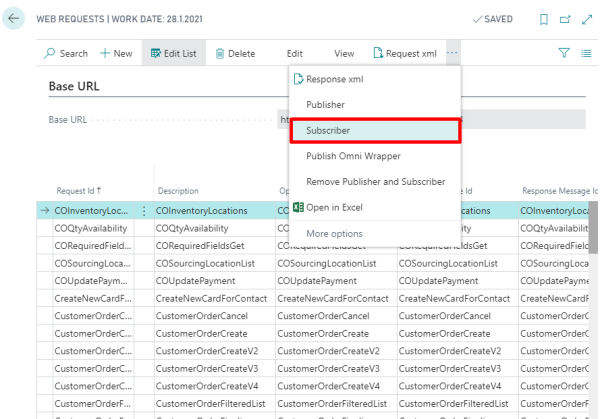Click the expand to full screen icon
Viewport: 602px width, 419px height.
coord(587,19)
